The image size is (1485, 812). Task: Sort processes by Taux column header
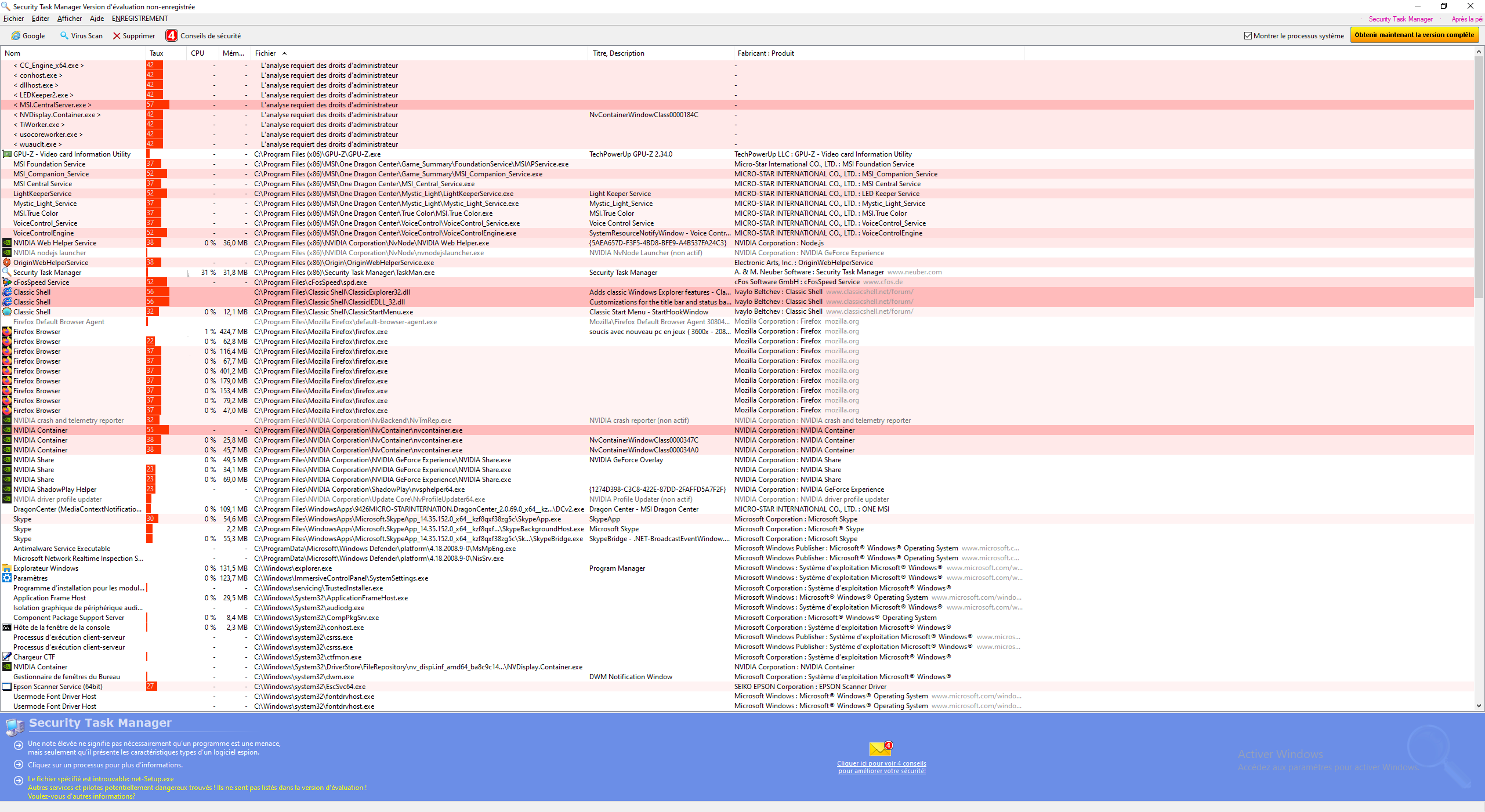coord(157,53)
